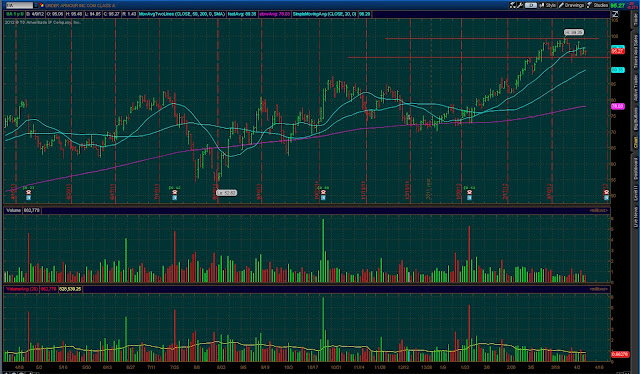The height and width of the screenshot is (374, 640).
Task: Click the high price bubble 99.35
Action: tap(574, 32)
